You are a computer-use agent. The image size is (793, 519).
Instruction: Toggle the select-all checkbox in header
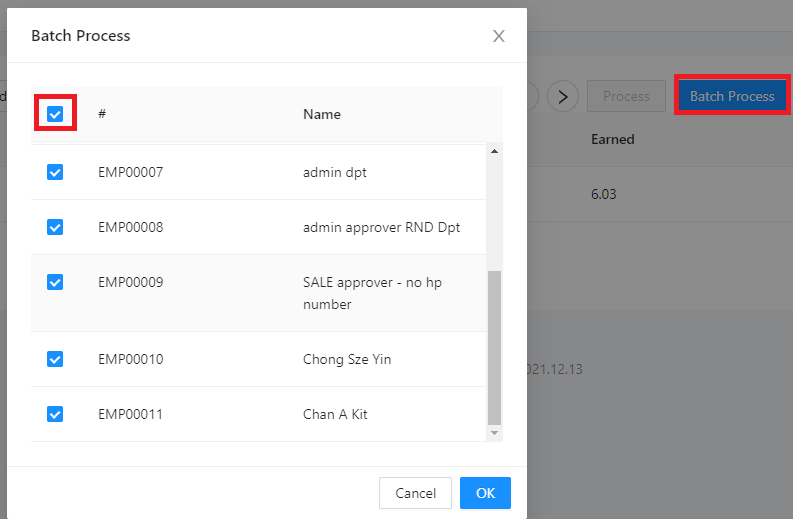point(55,114)
